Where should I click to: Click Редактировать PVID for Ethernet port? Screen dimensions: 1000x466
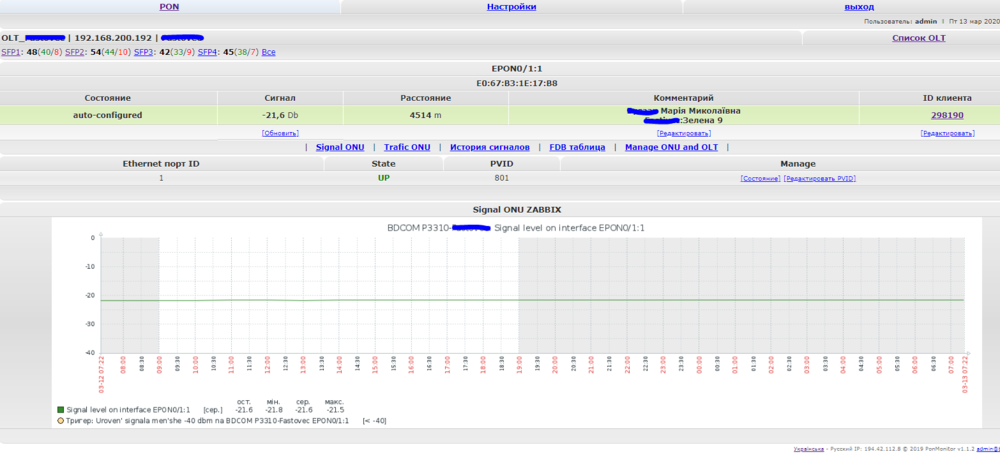(820, 178)
